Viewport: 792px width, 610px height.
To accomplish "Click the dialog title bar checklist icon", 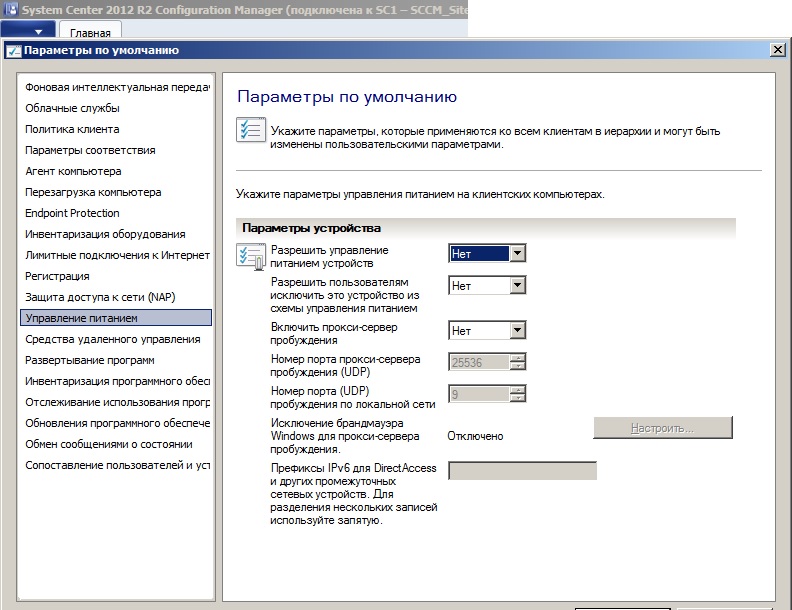I will click(14, 50).
